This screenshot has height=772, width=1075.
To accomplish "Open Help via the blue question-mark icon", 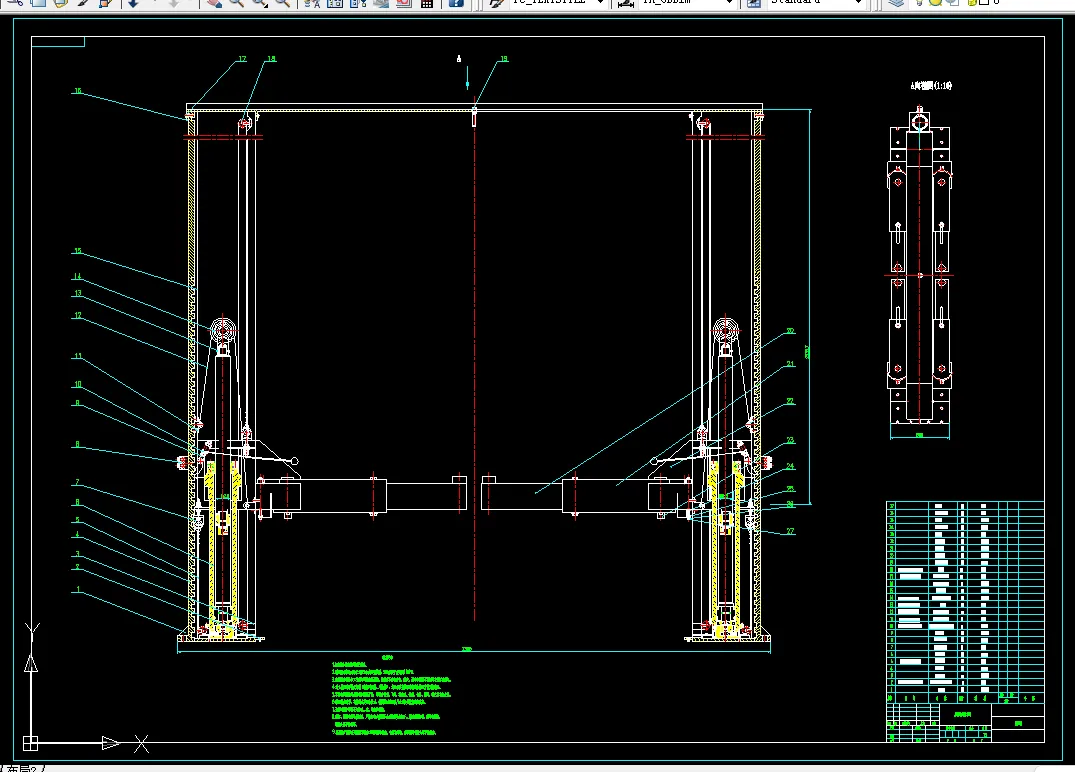I will click(x=456, y=3).
